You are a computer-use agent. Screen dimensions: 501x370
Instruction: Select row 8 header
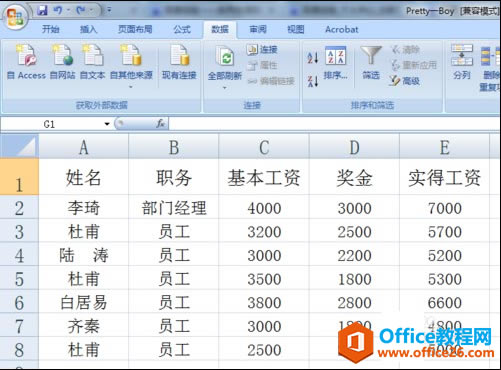coord(19,350)
